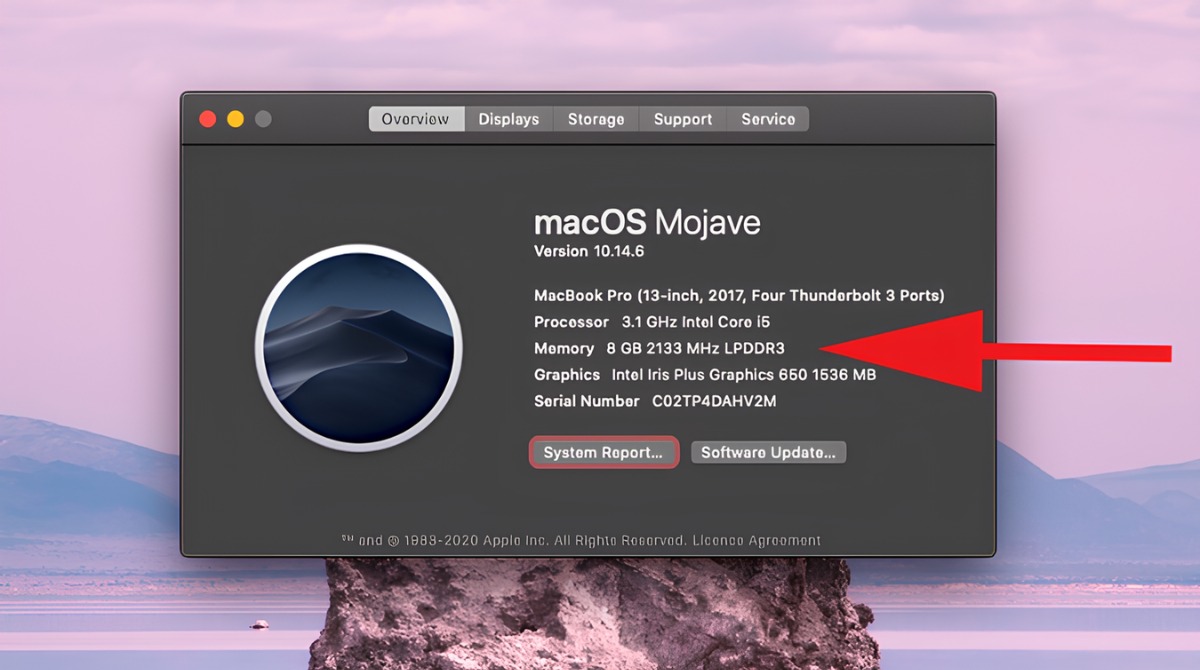The image size is (1200, 670).
Task: Click the green zoom button
Action: click(263, 118)
